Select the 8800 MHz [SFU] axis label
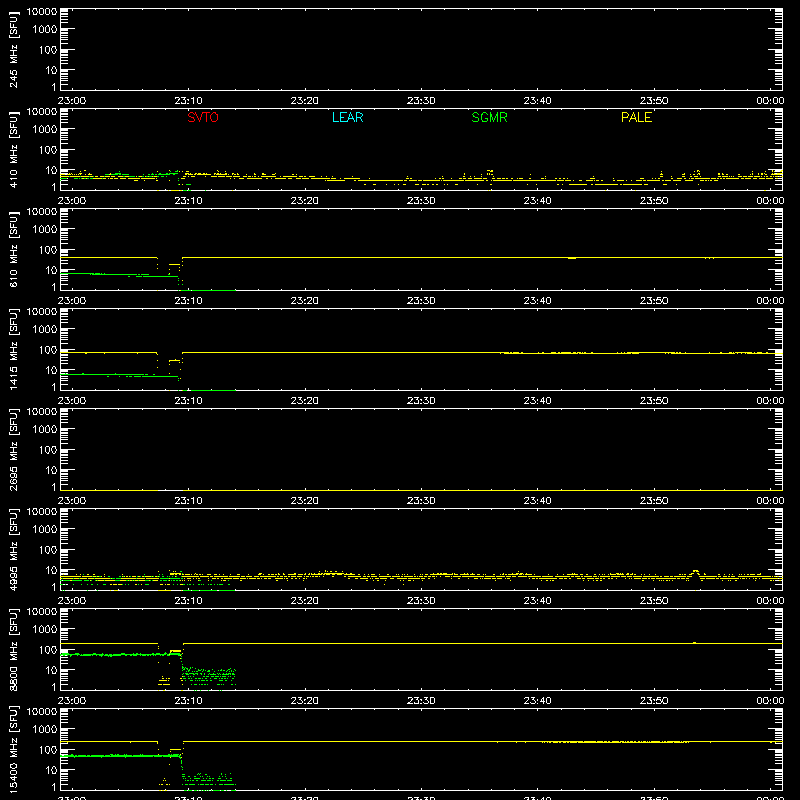Screen dimensions: 800x800 tap(13, 649)
